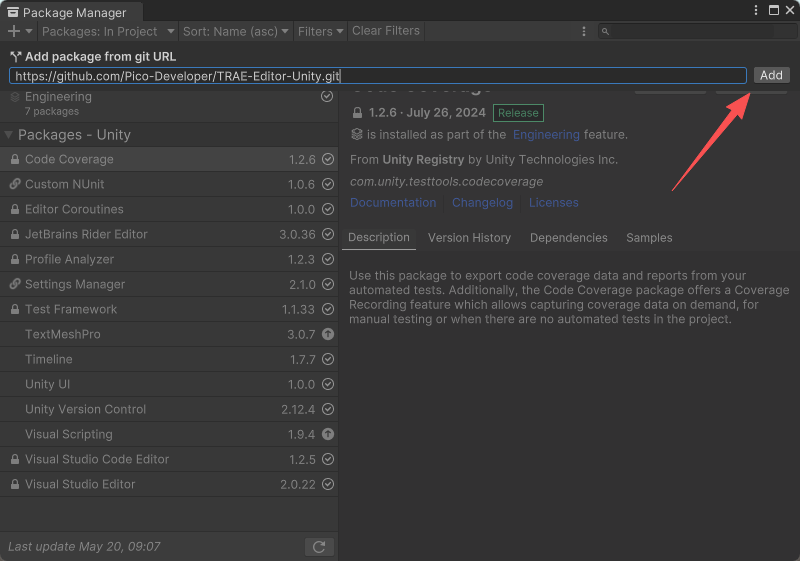The width and height of the screenshot is (800, 561).
Task: Click the installed checkmark on the Engineering row
Action: (327, 96)
